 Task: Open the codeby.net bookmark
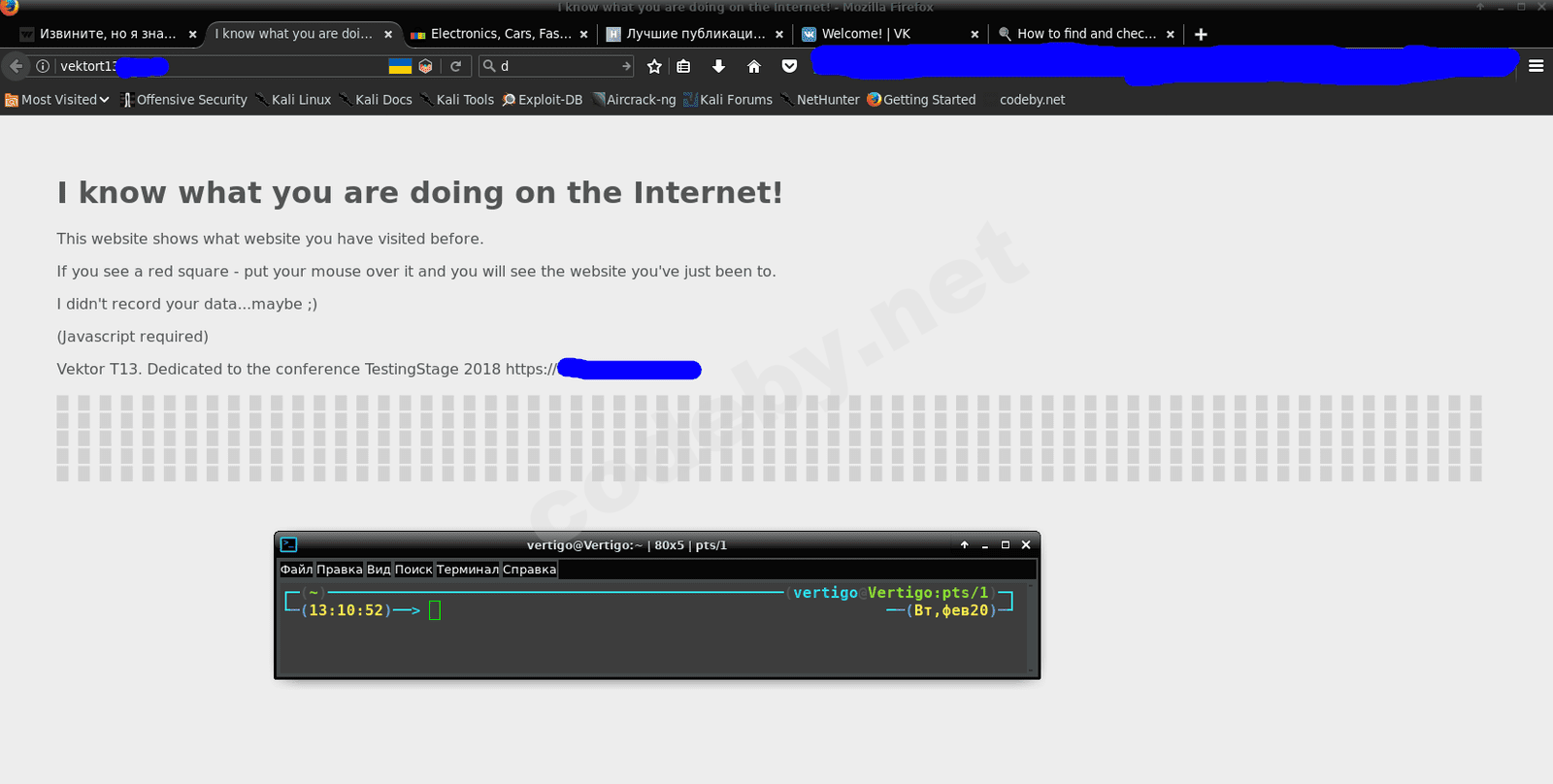pos(1032,100)
